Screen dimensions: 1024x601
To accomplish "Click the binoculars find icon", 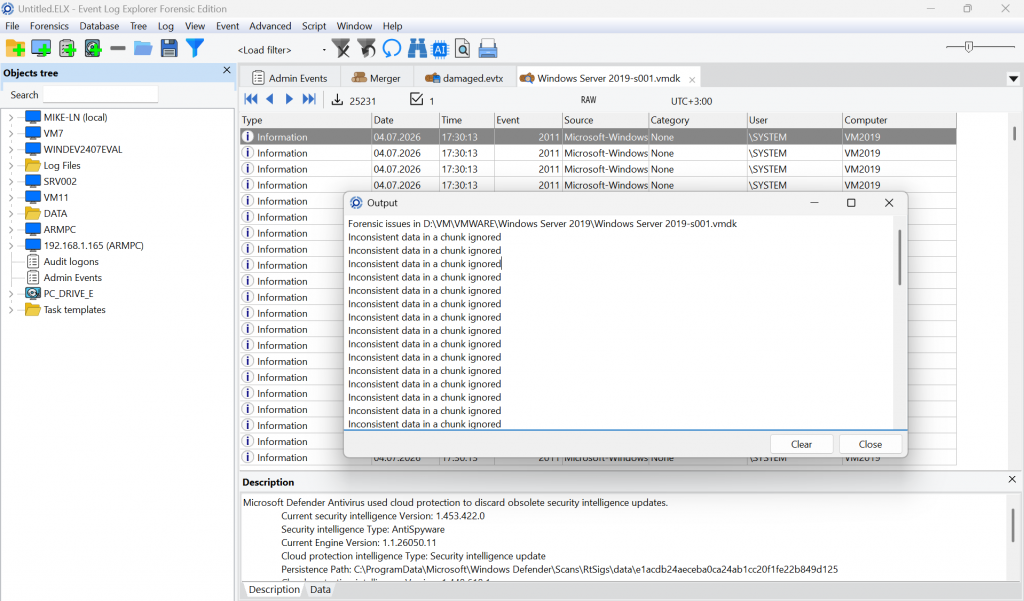I will [417, 48].
